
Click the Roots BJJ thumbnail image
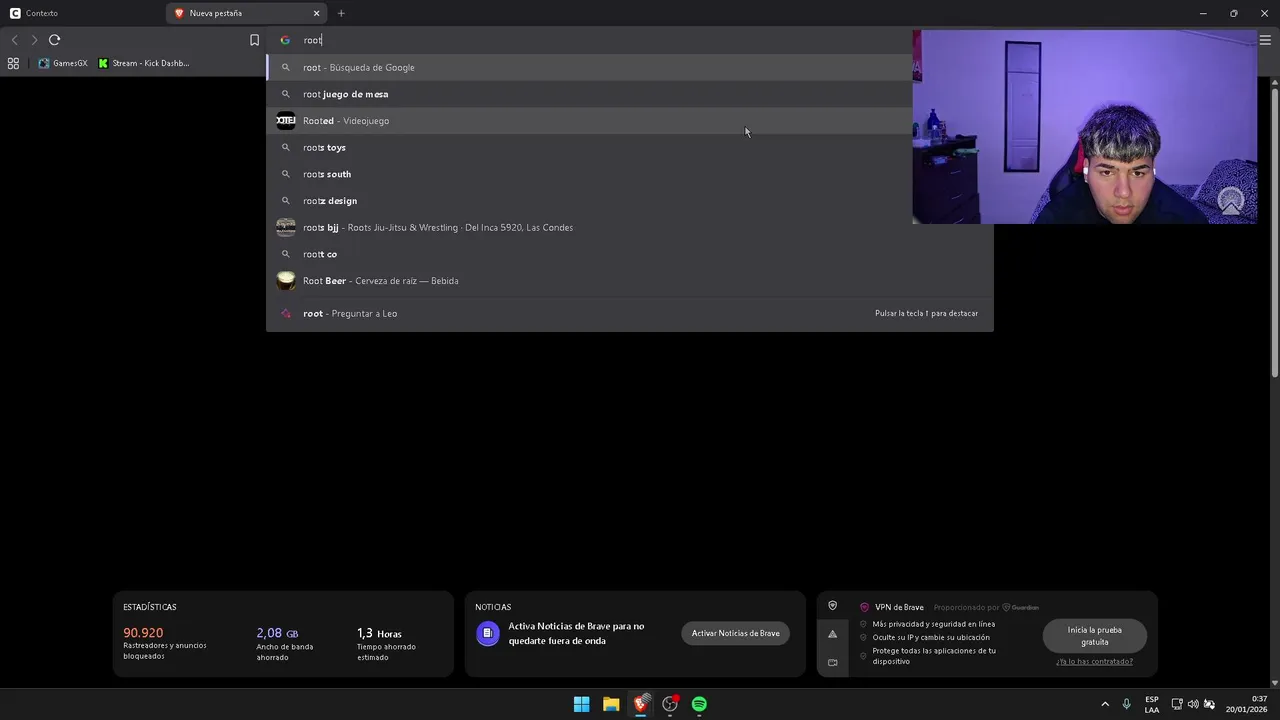(286, 227)
